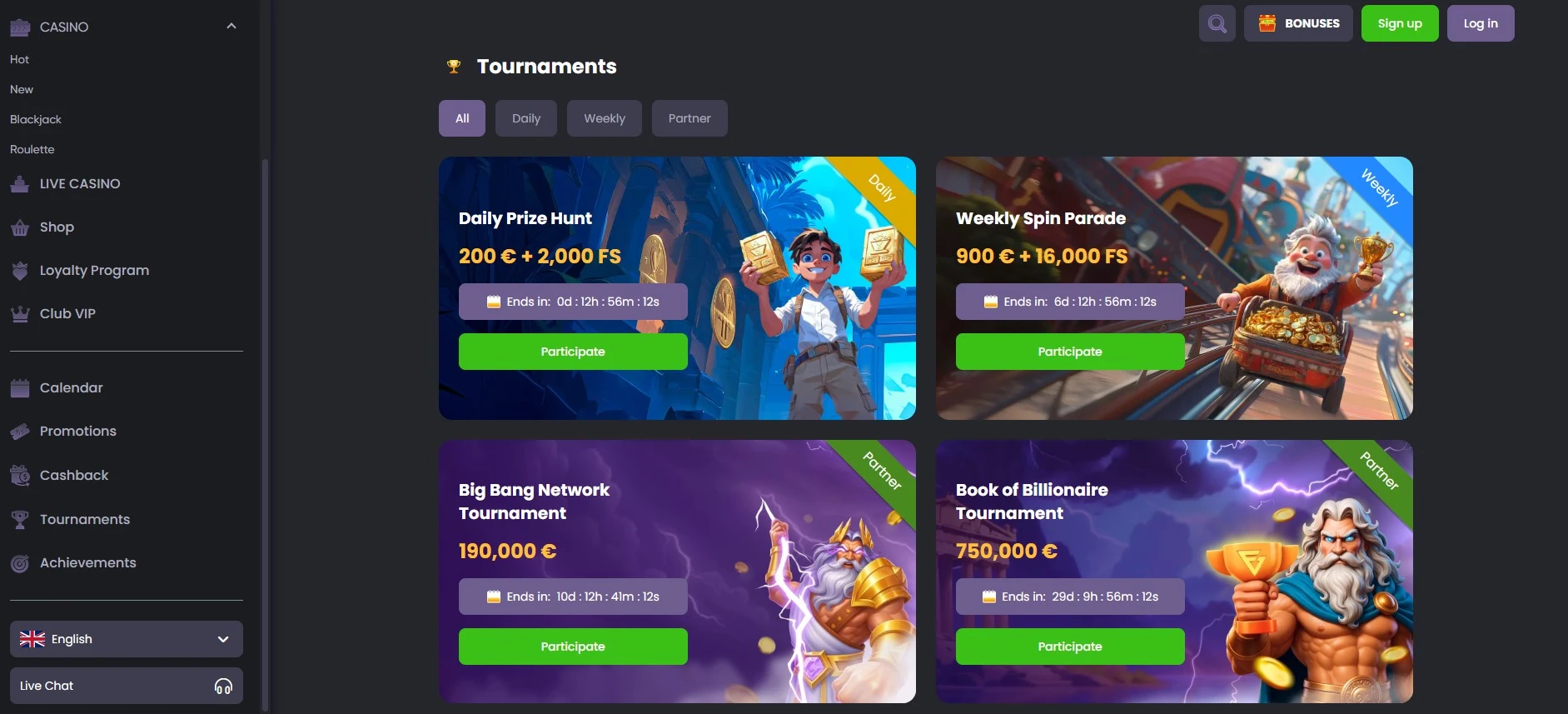Switch to Weekly tournaments tab

pos(605,118)
